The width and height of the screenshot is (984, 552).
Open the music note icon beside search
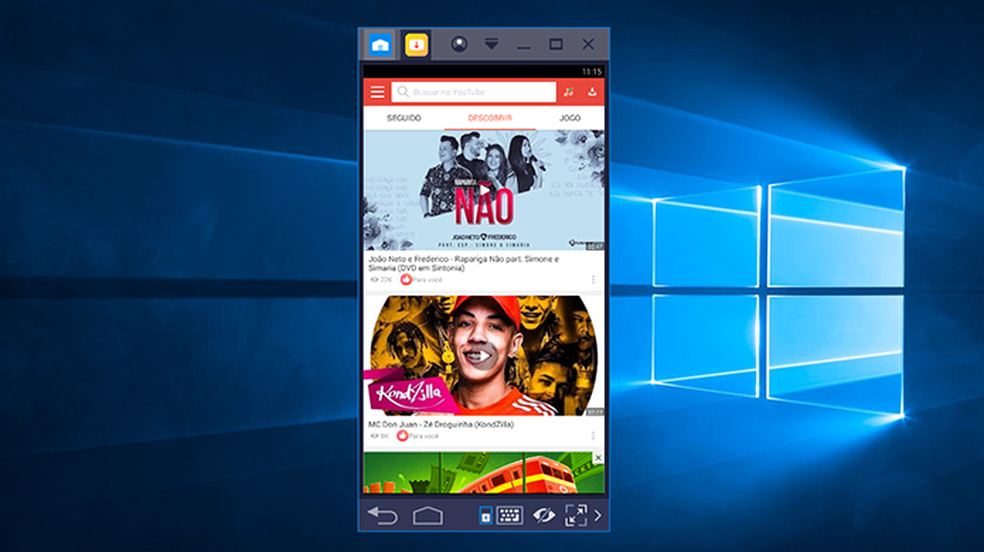(x=569, y=92)
